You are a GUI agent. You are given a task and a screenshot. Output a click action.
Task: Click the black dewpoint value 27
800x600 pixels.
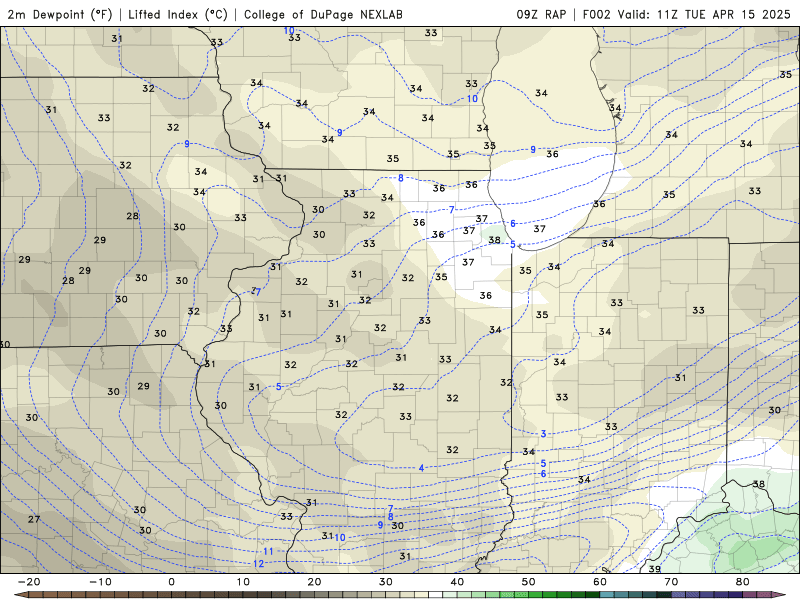34,519
